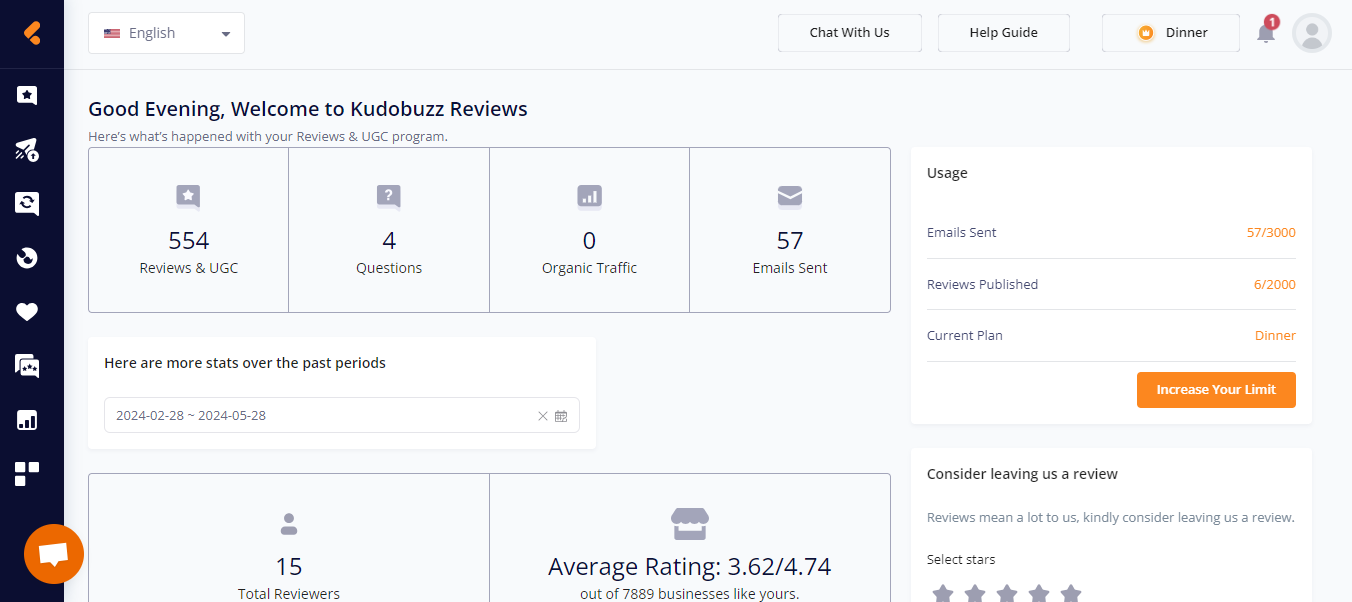Click the Reviews & UGC star icon
1352x602 pixels.
point(188,197)
